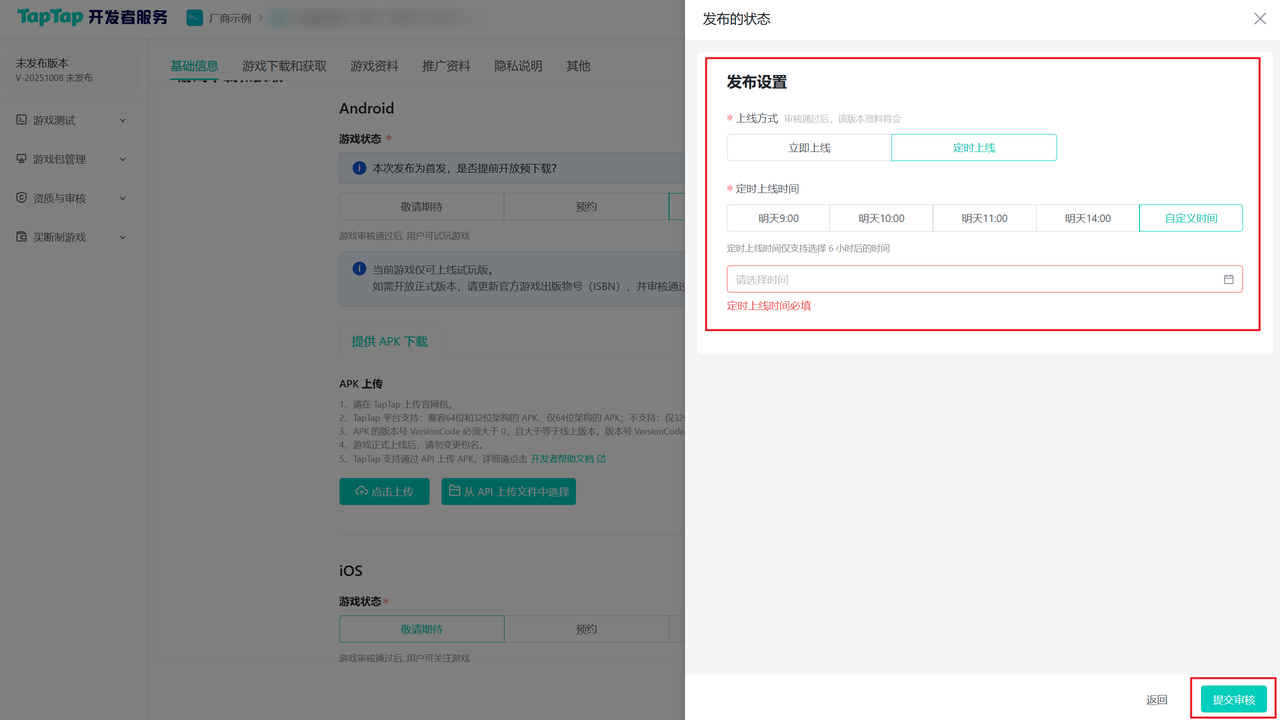The height and width of the screenshot is (720, 1280).
Task: Select 立即上线 publish mode
Action: pos(809,148)
